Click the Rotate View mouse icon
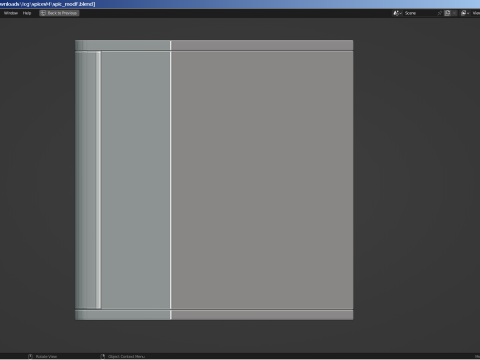 coord(30,356)
